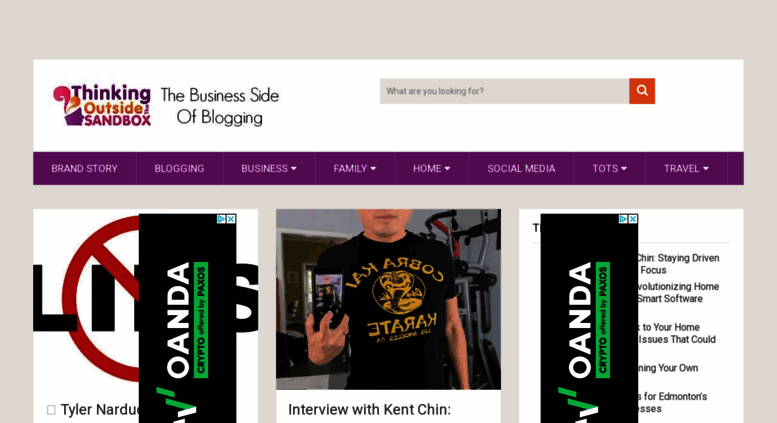
Task: Expand the Home menu dropdown
Action: (432, 168)
